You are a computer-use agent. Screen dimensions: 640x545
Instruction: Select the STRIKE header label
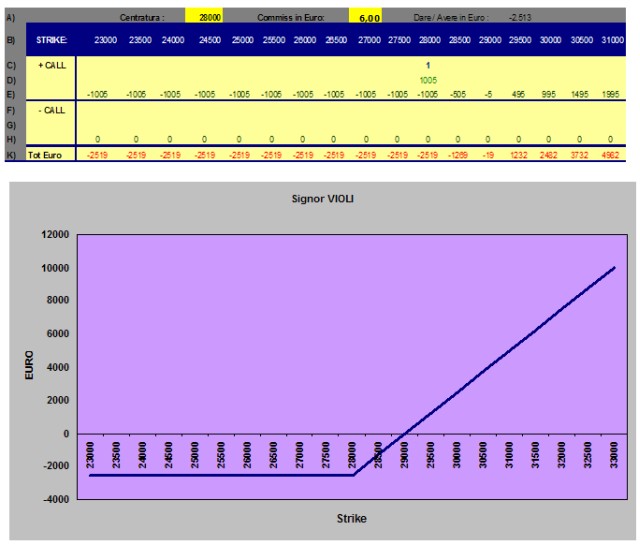point(52,41)
